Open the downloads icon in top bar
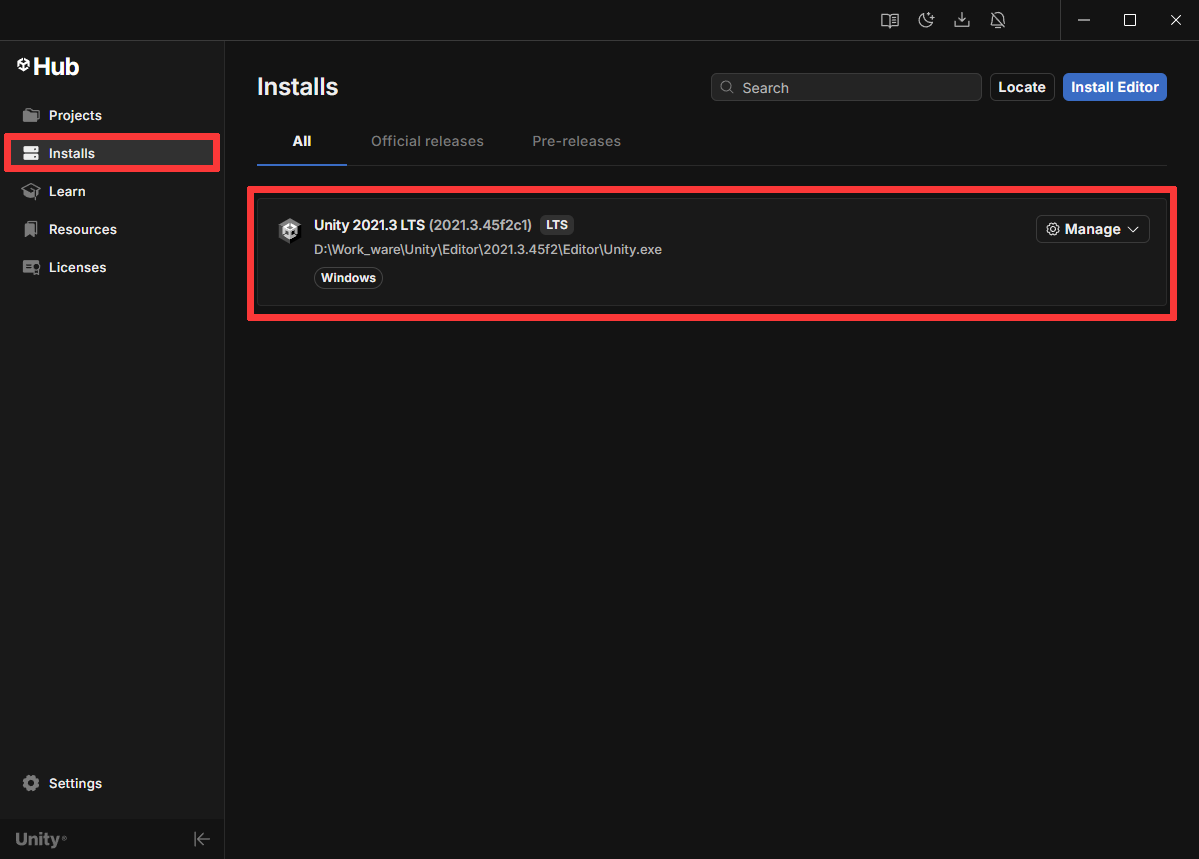Viewport: 1199px width, 859px height. 962,20
